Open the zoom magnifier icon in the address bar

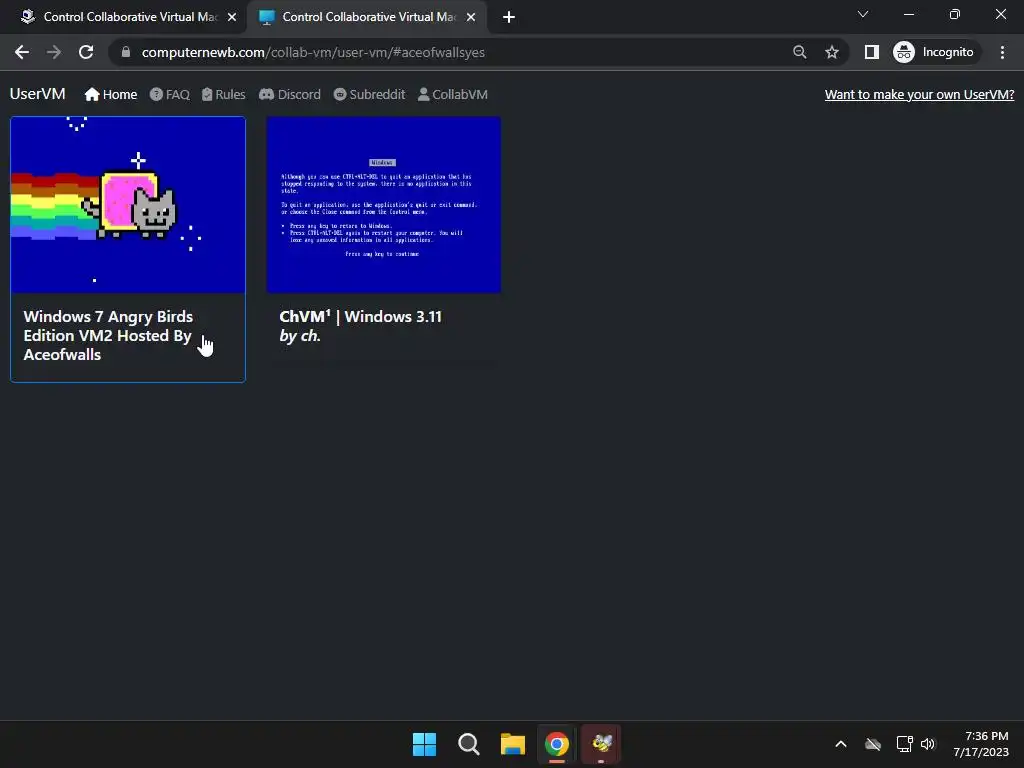pos(799,52)
